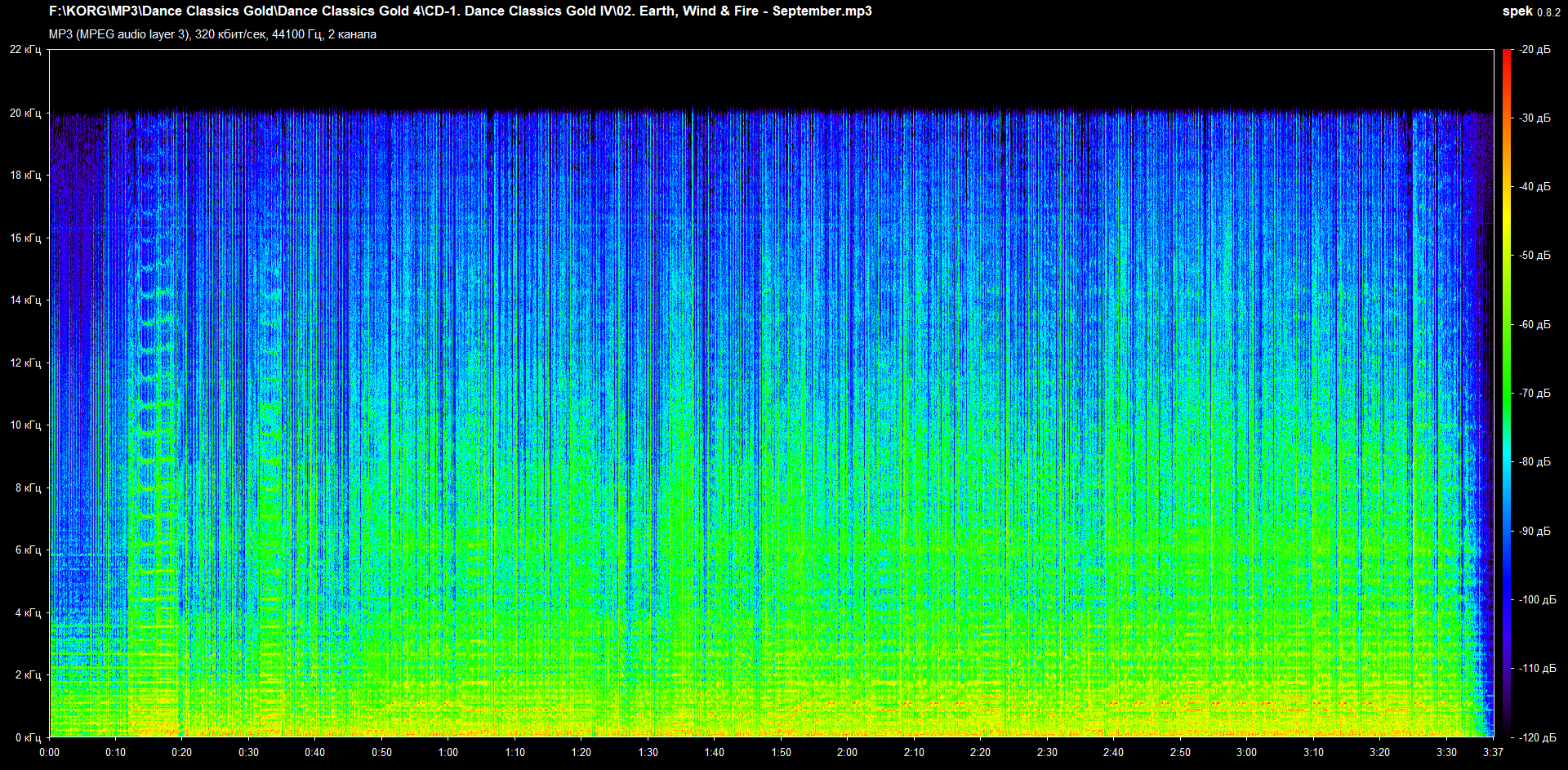Screen dimensions: 1568x770
Task: Click the dB color scale bar
Action: point(1507,393)
